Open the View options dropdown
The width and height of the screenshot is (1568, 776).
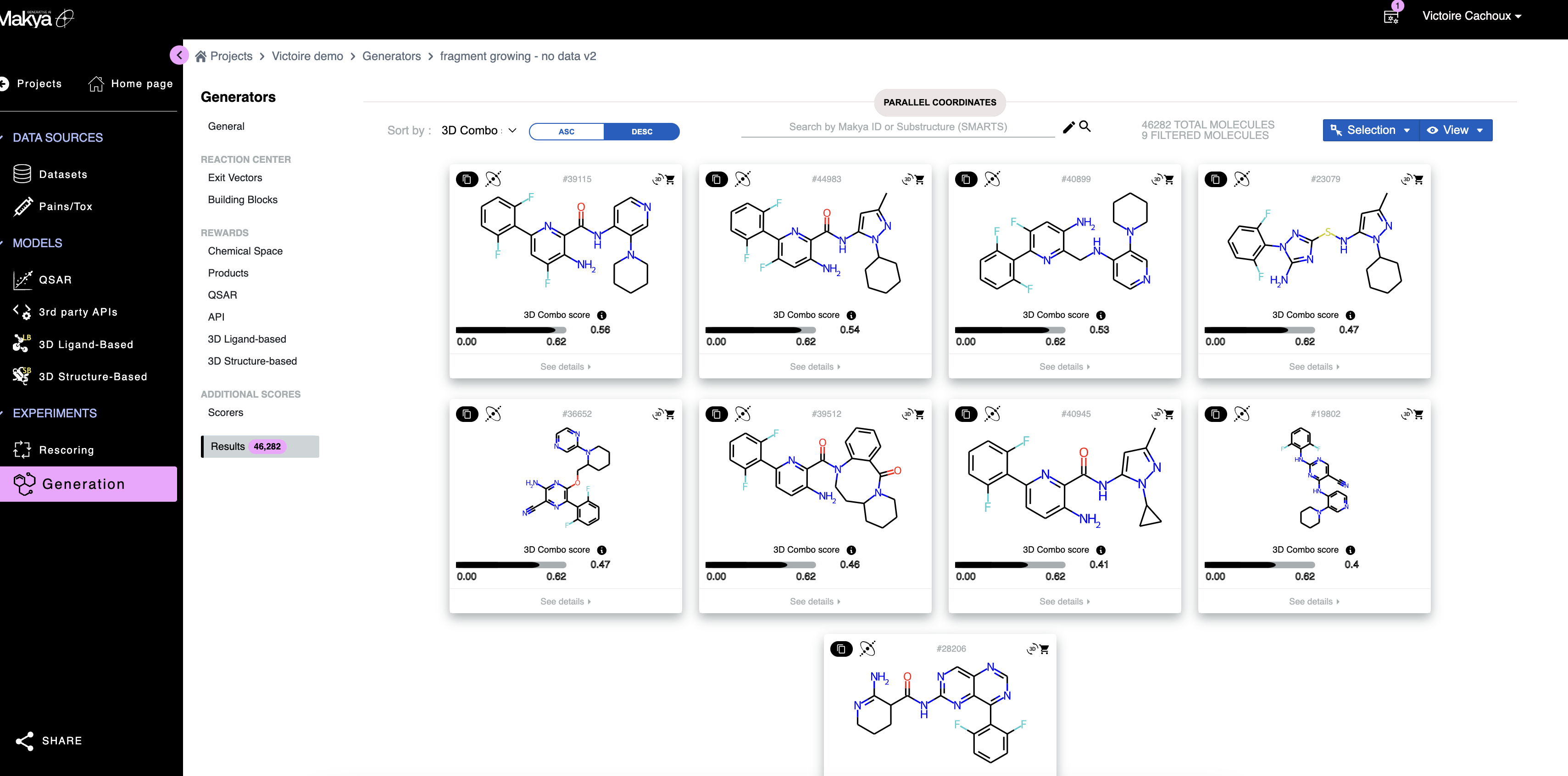tap(1456, 130)
